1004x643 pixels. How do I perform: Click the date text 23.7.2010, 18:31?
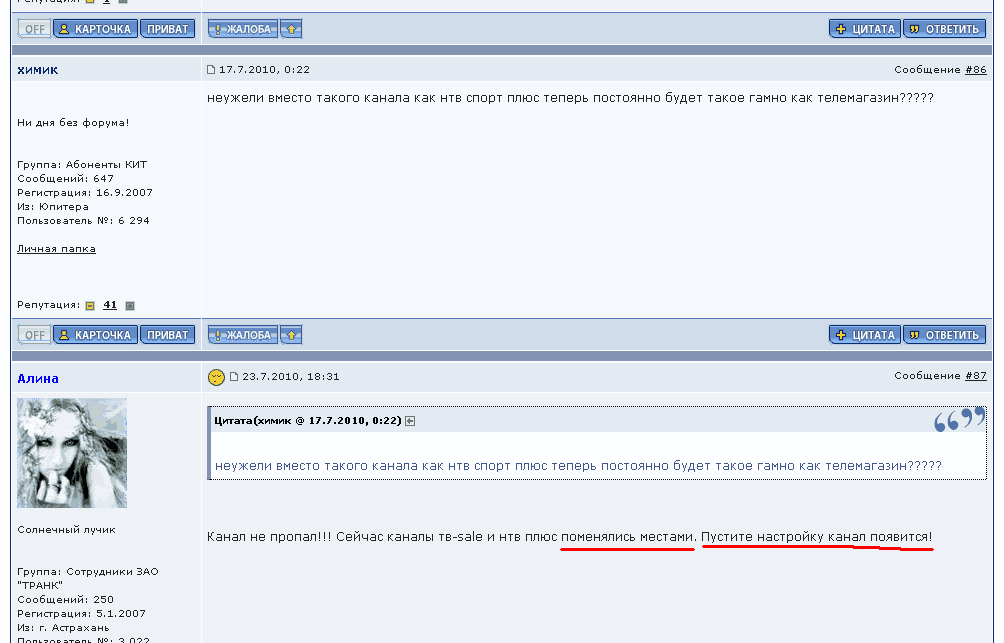click(291, 377)
